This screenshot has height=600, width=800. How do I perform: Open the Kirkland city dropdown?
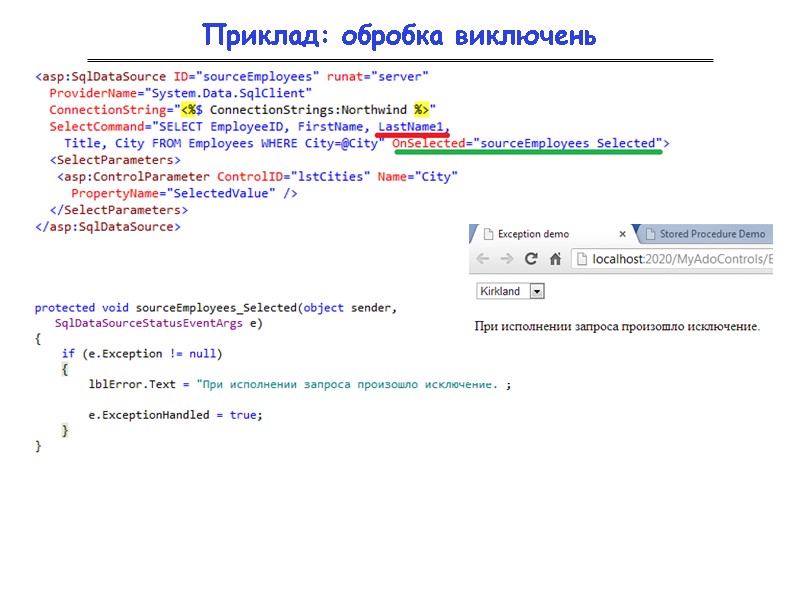510,291
